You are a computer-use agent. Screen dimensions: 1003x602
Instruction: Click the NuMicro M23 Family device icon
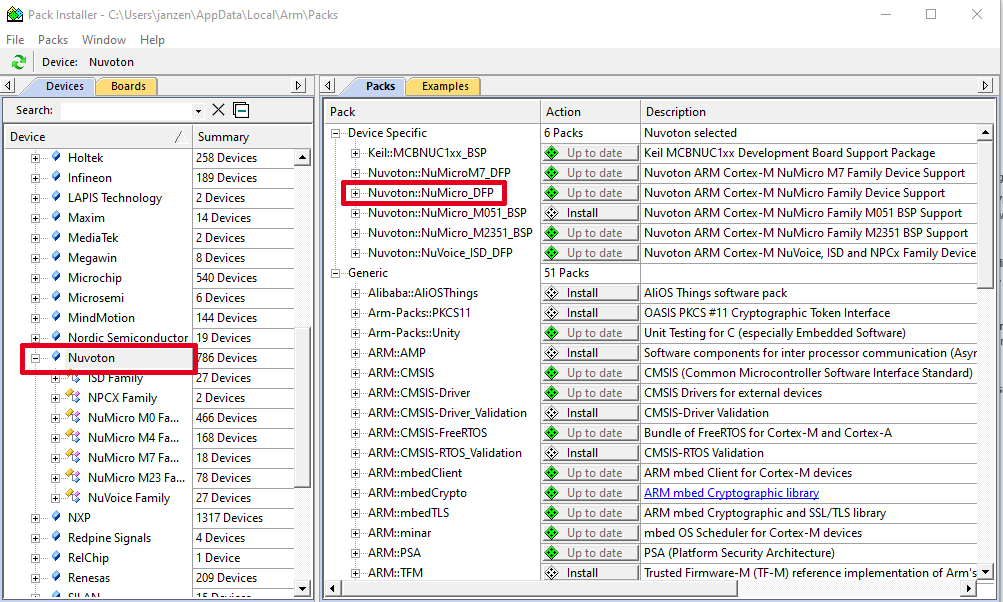(74, 477)
